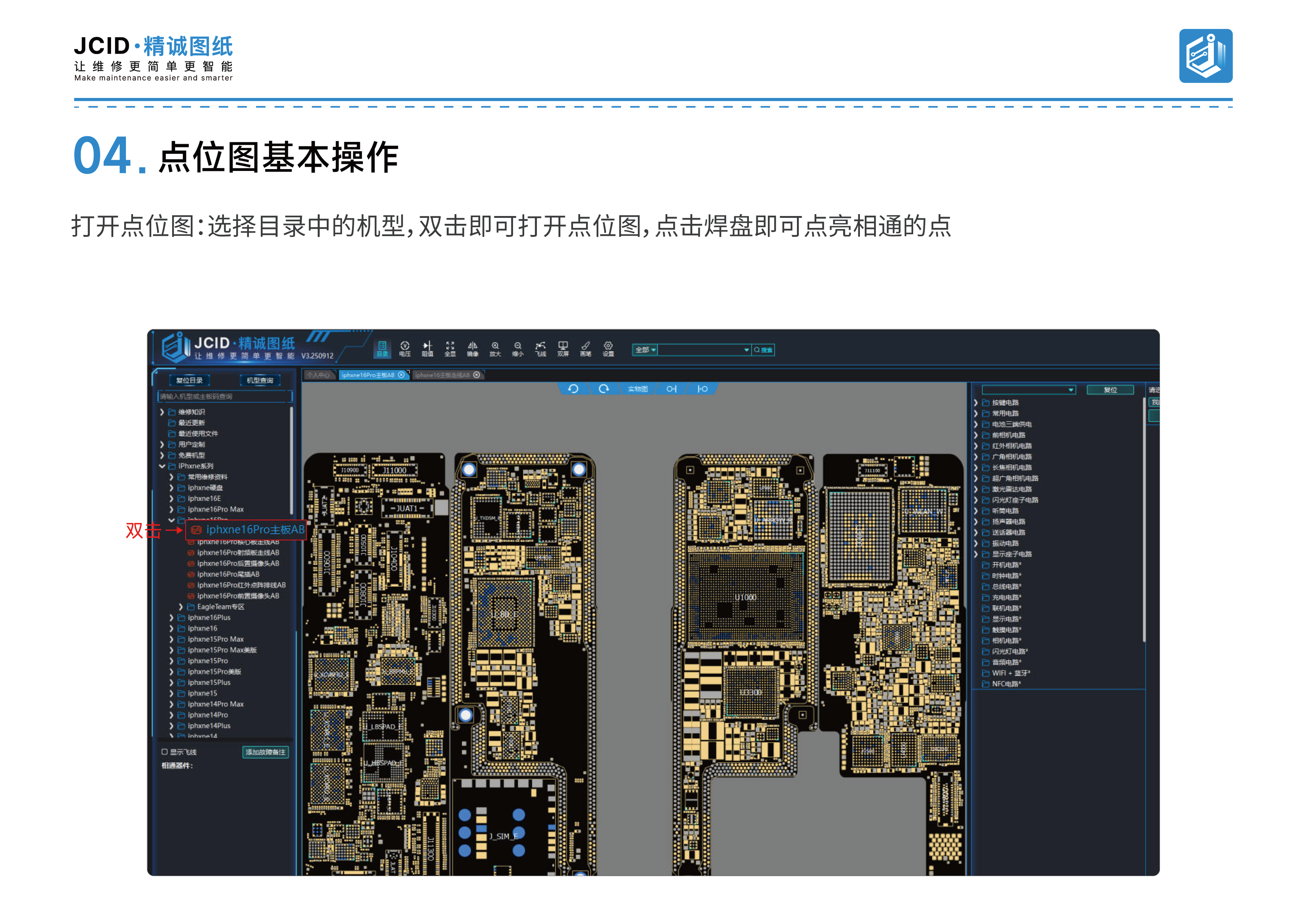This screenshot has height=924, width=1307.
Task: Toggle the 显示飞线 checkbox
Action: point(165,752)
